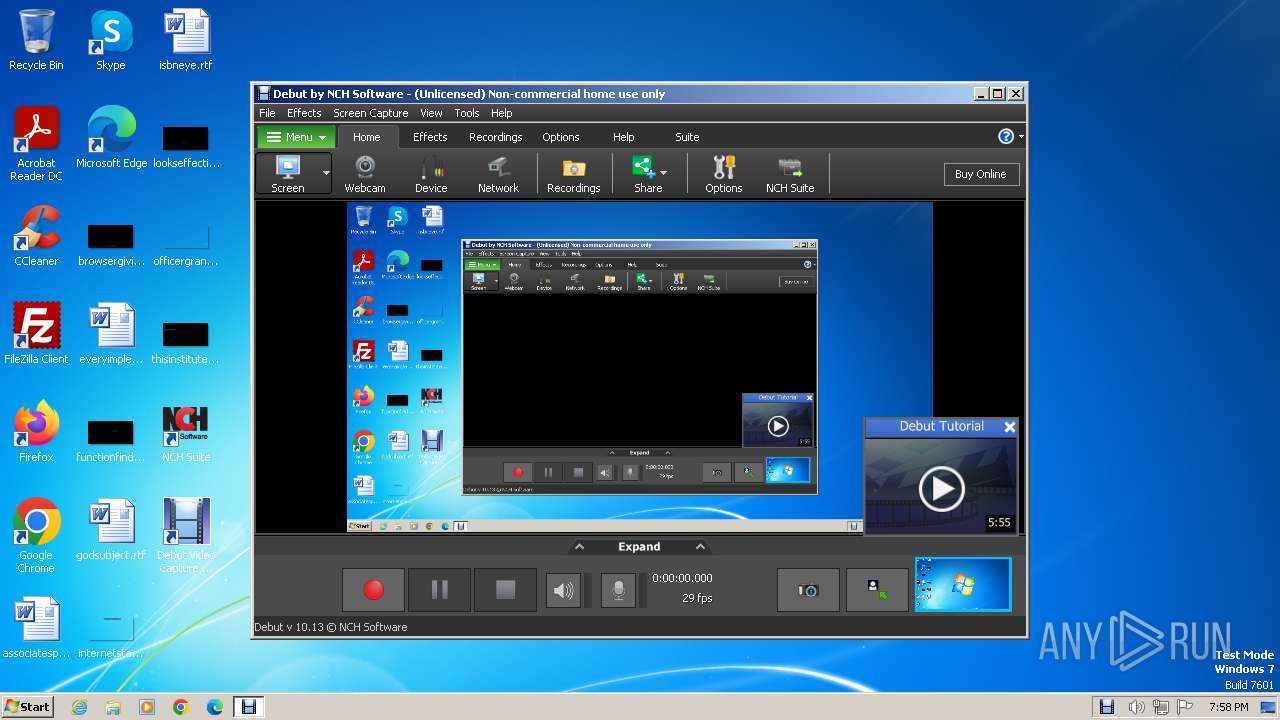Click the blue help question mark icon

pos(1006,137)
